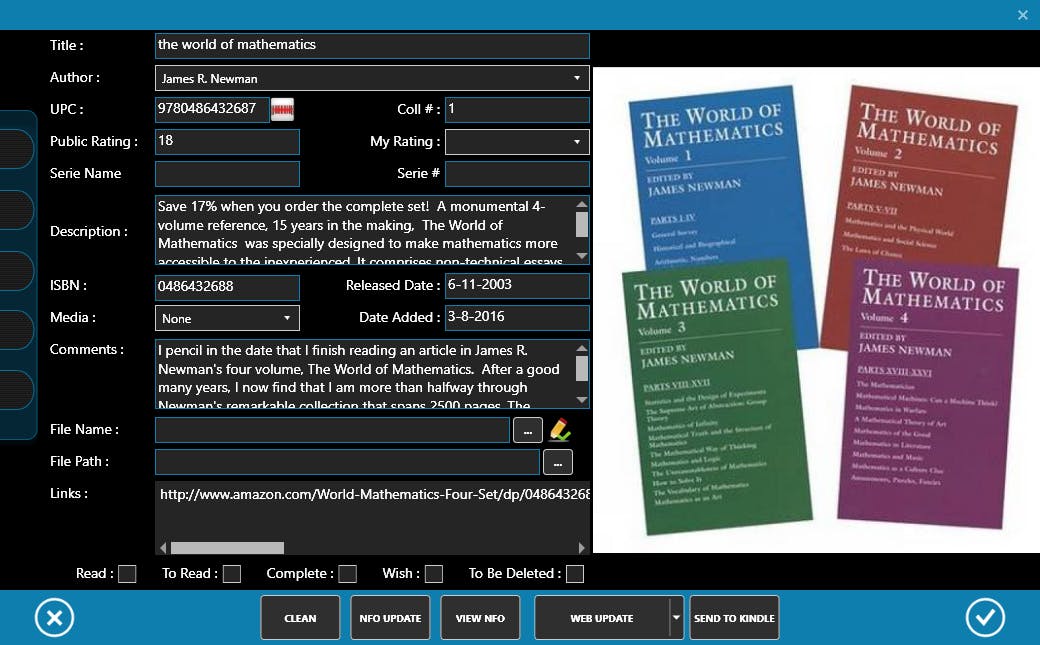
Task: Open the File Path ellipsis browse button
Action: tap(558, 462)
